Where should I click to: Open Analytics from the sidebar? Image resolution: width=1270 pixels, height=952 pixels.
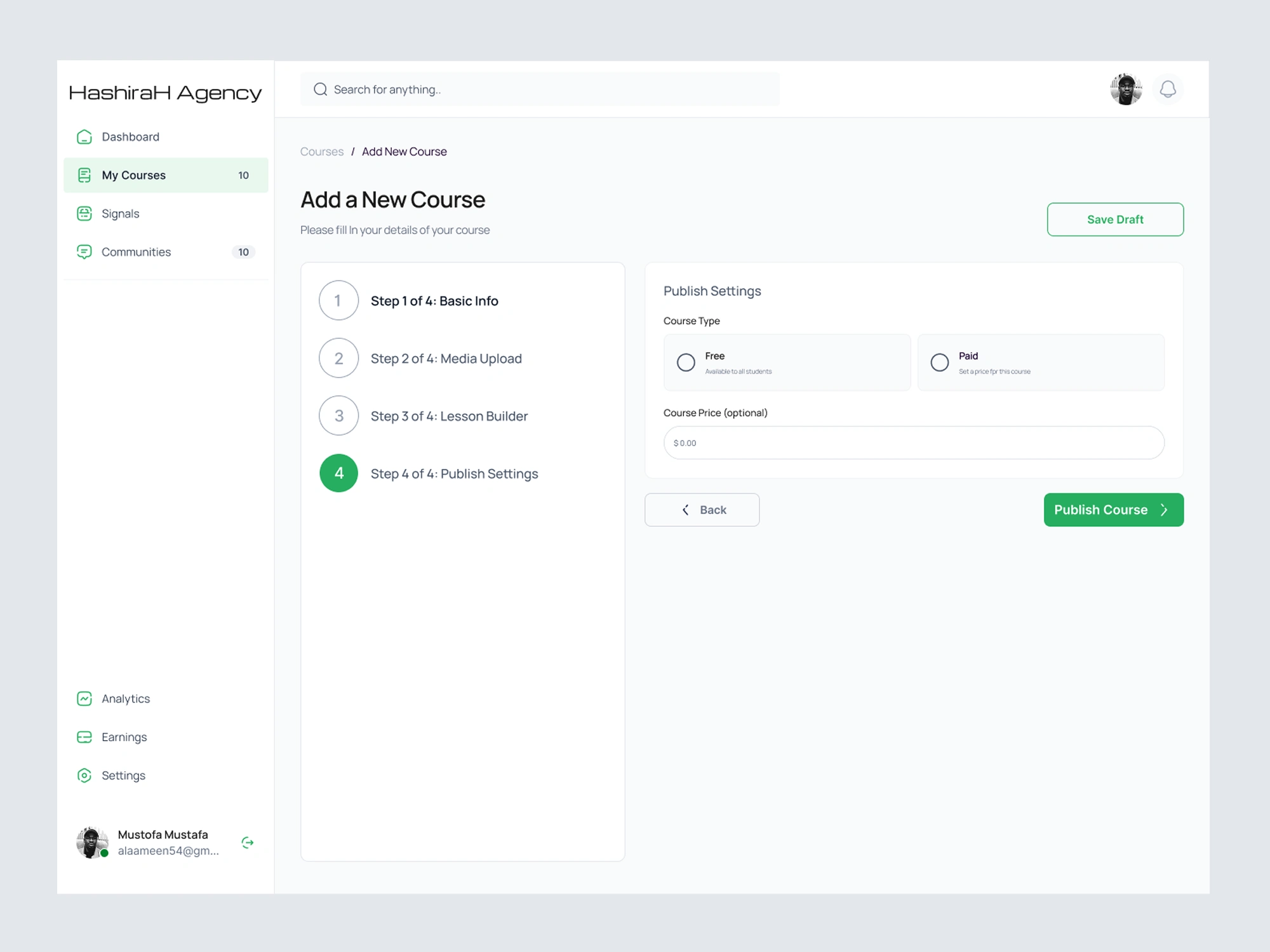coord(126,699)
